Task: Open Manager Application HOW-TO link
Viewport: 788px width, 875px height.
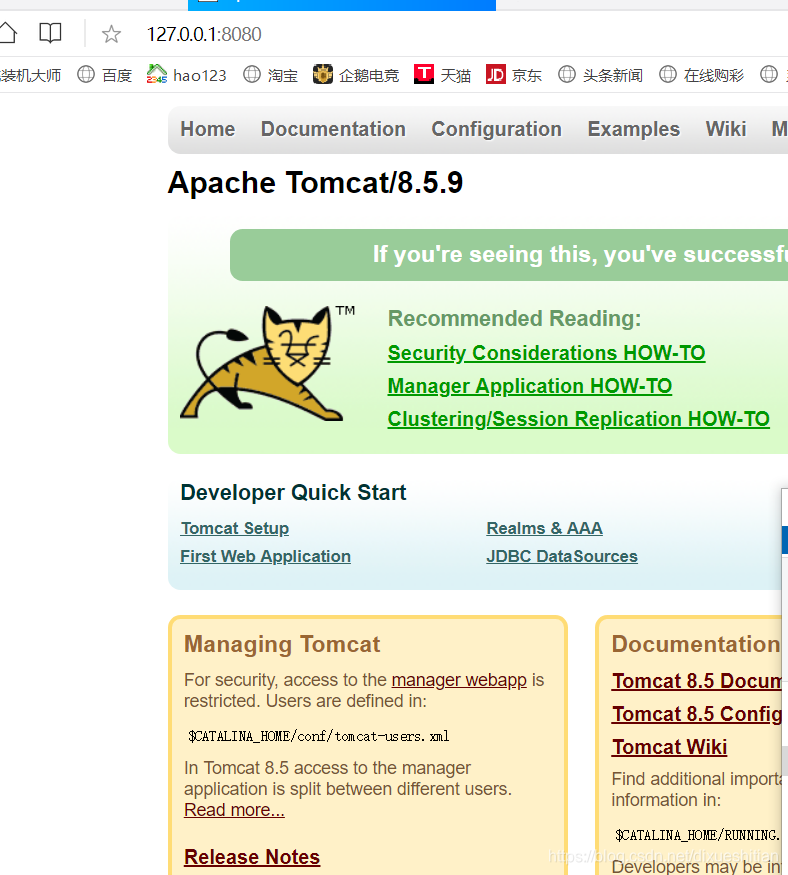Action: (x=530, y=386)
